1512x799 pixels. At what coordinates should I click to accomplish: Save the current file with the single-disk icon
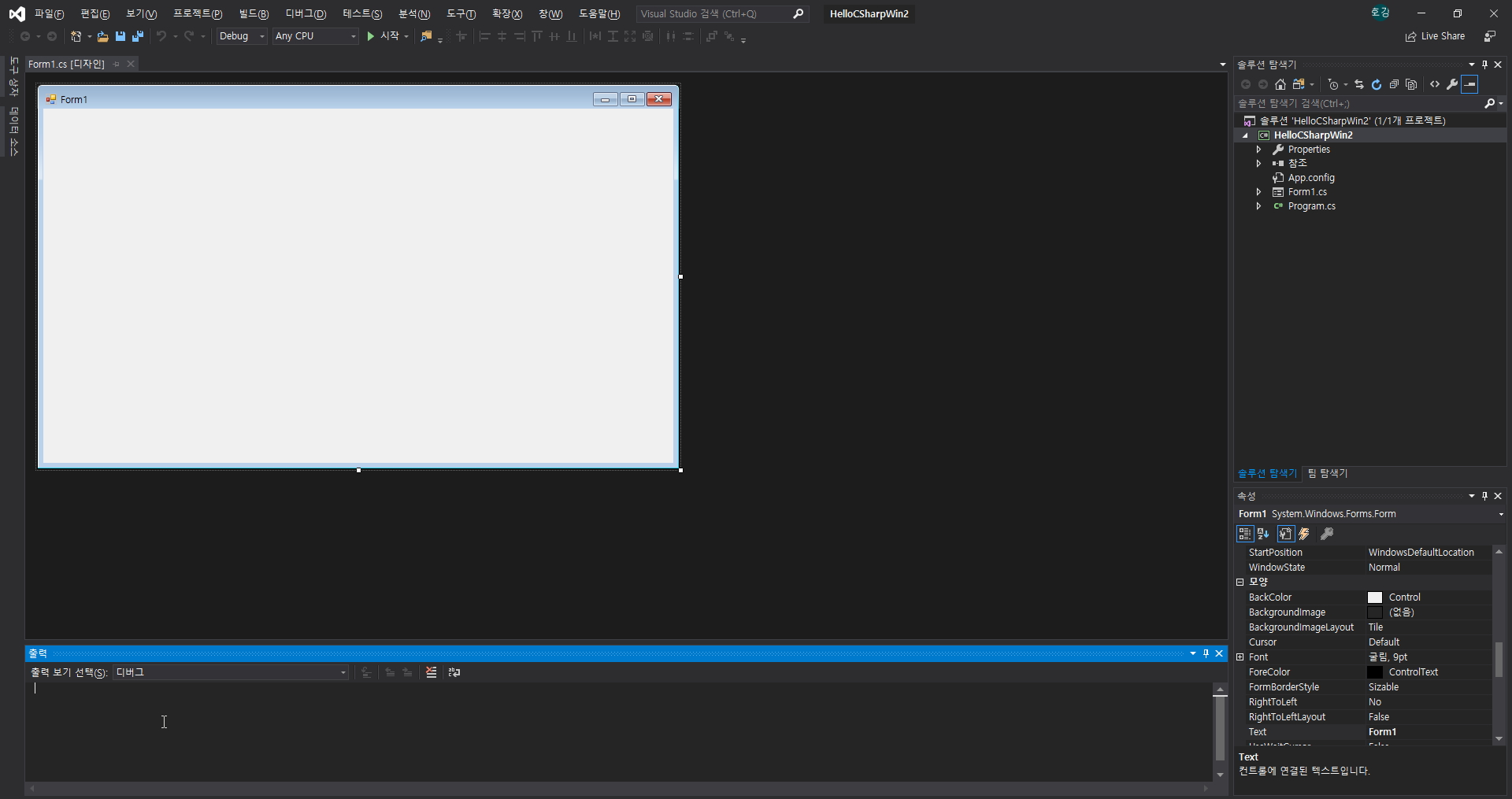click(120, 36)
